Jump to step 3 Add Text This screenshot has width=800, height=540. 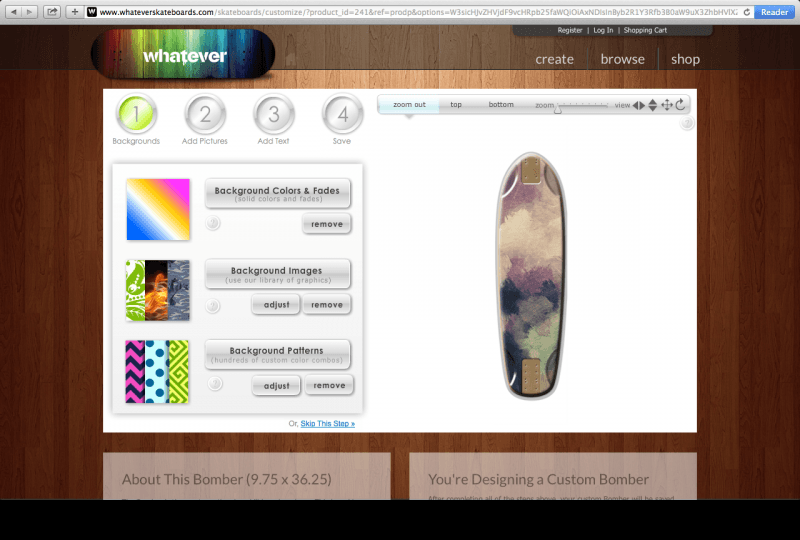(x=273, y=115)
